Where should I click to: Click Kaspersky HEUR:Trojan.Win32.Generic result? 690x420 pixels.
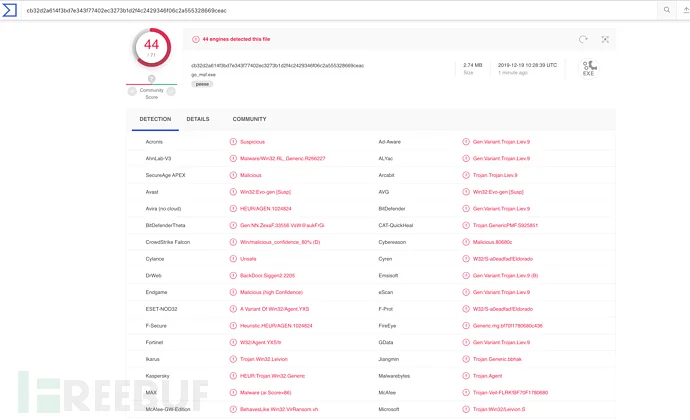(272, 376)
